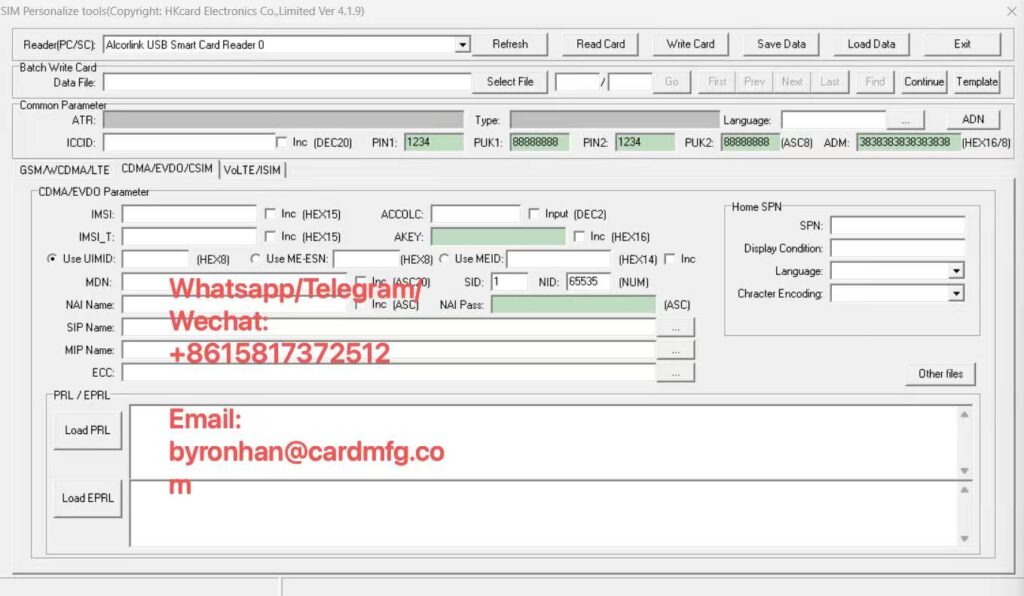This screenshot has height=596, width=1024.
Task: Click the Write Card button
Action: coord(690,44)
